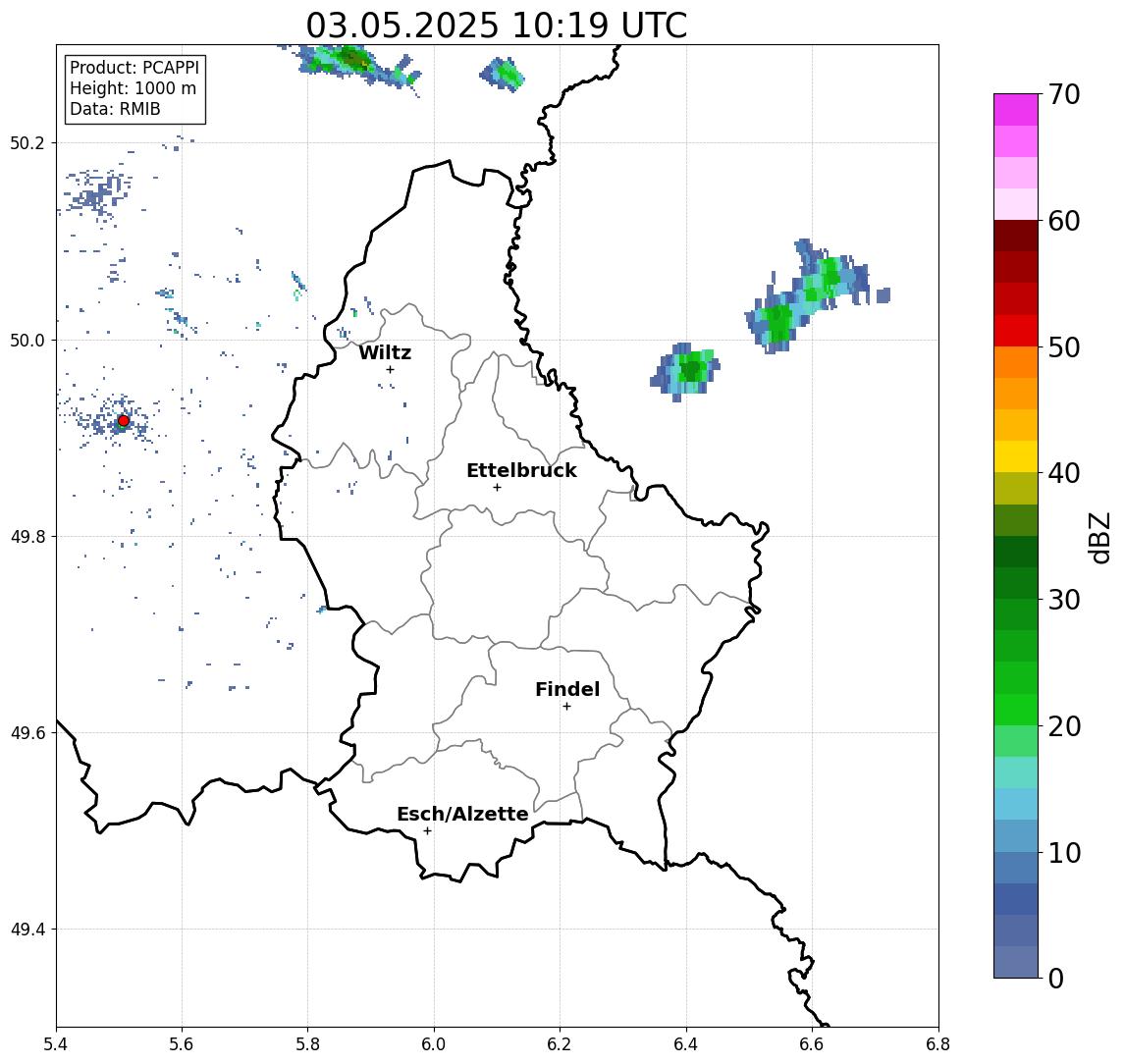
Task: Click the colorbar tick label 30
Action: point(1064,600)
